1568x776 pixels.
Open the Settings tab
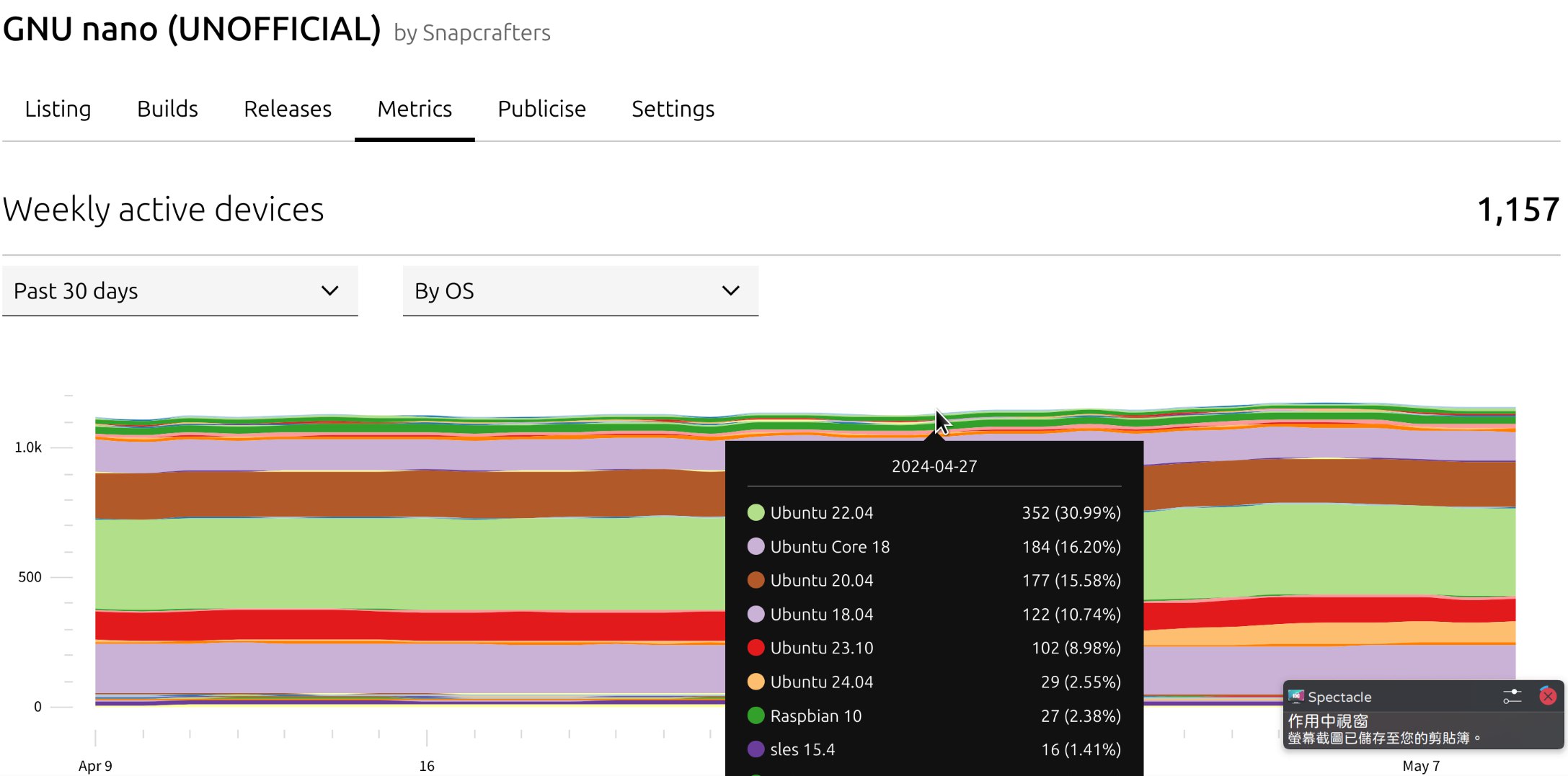coord(673,109)
